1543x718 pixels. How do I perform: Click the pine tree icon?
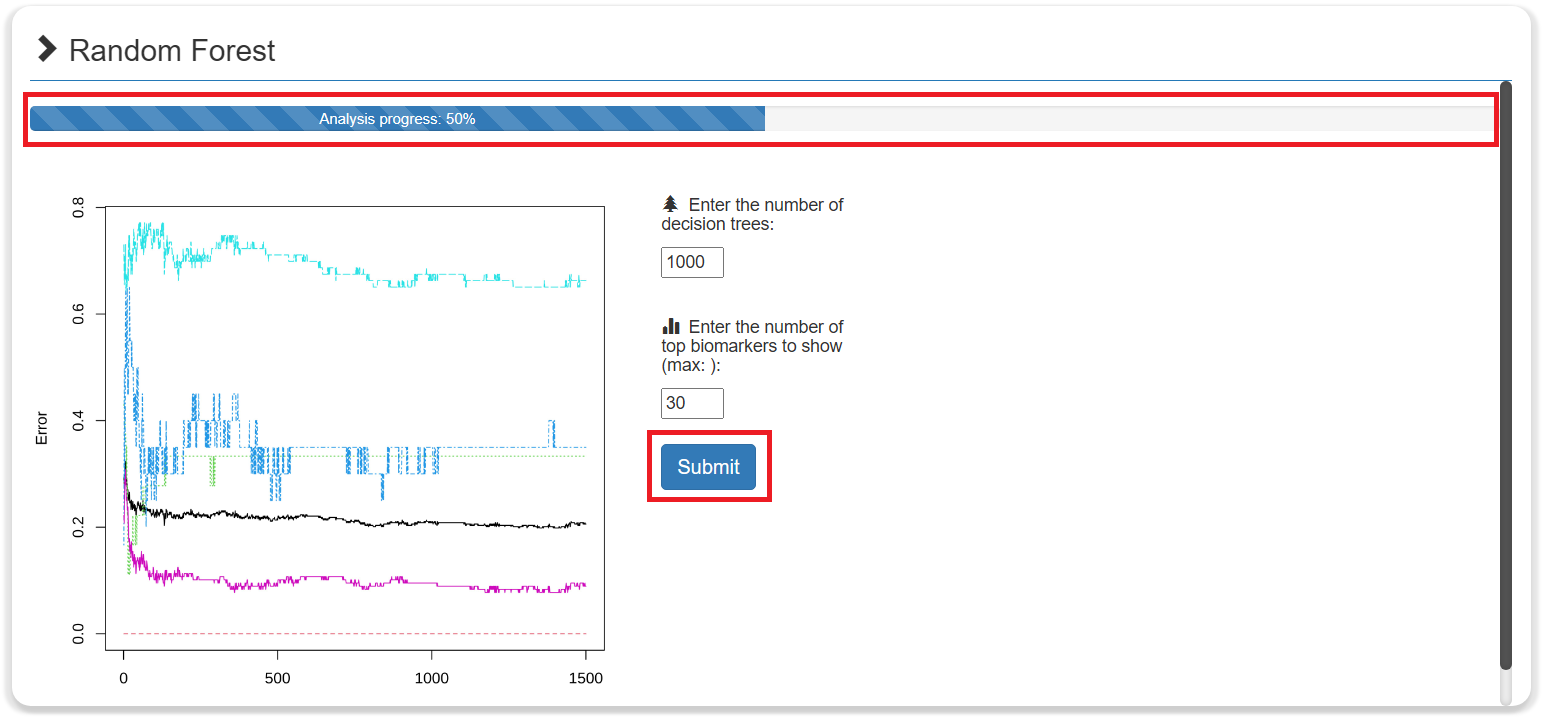coord(671,204)
